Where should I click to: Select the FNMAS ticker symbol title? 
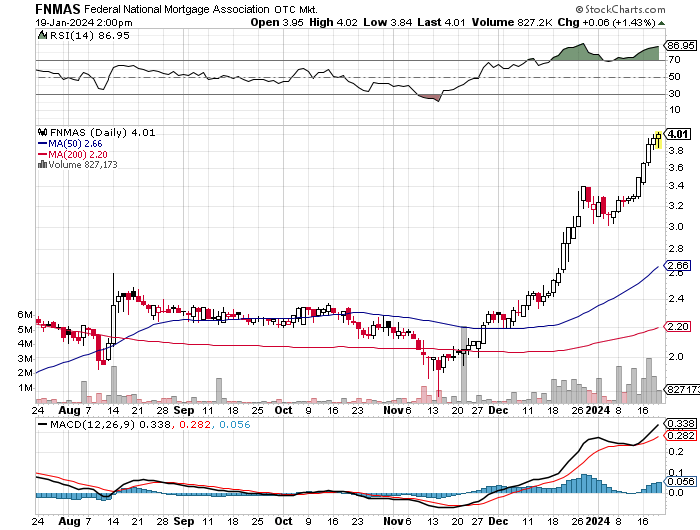58,9
